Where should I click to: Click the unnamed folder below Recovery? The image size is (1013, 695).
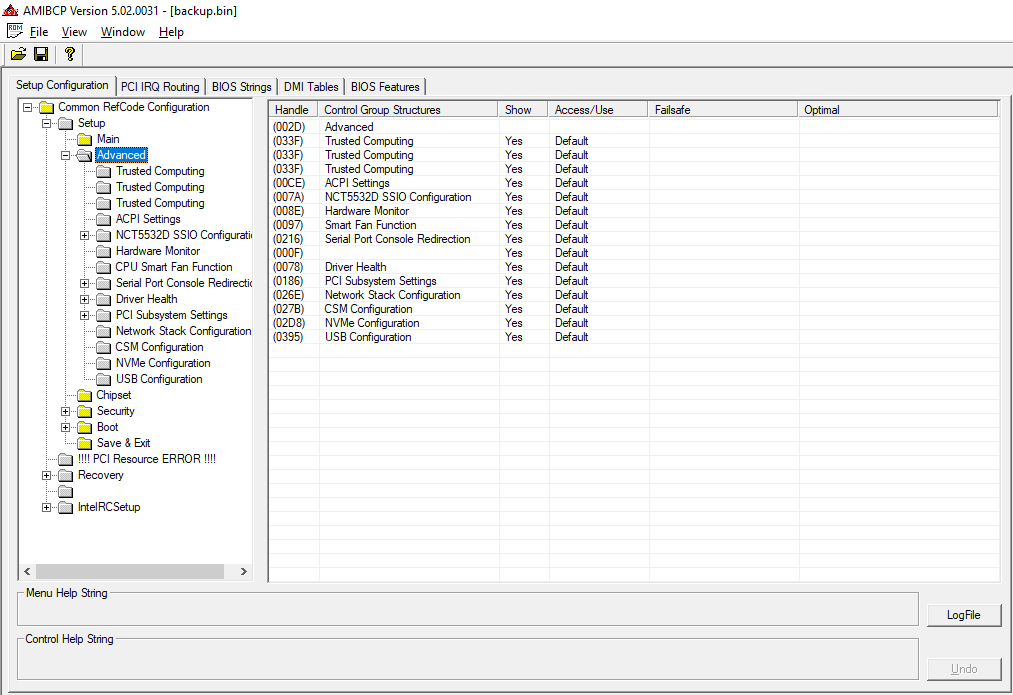tap(65, 492)
